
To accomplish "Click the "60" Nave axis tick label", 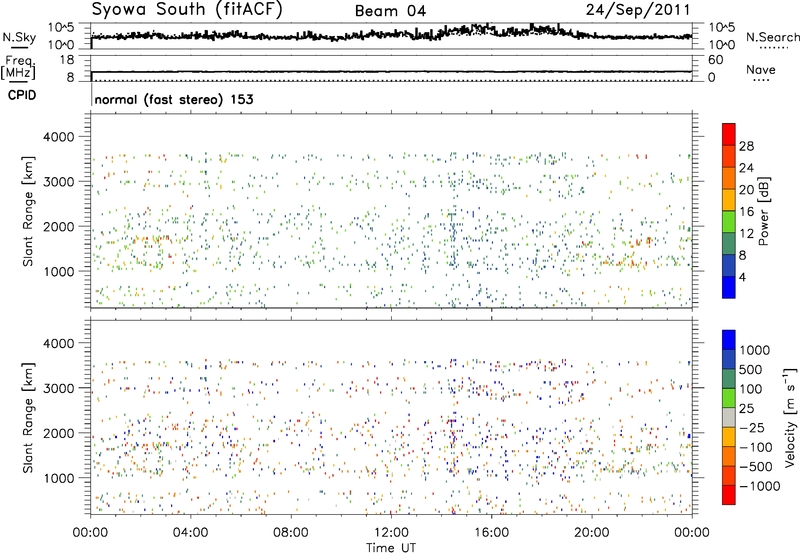I will 715,60.
